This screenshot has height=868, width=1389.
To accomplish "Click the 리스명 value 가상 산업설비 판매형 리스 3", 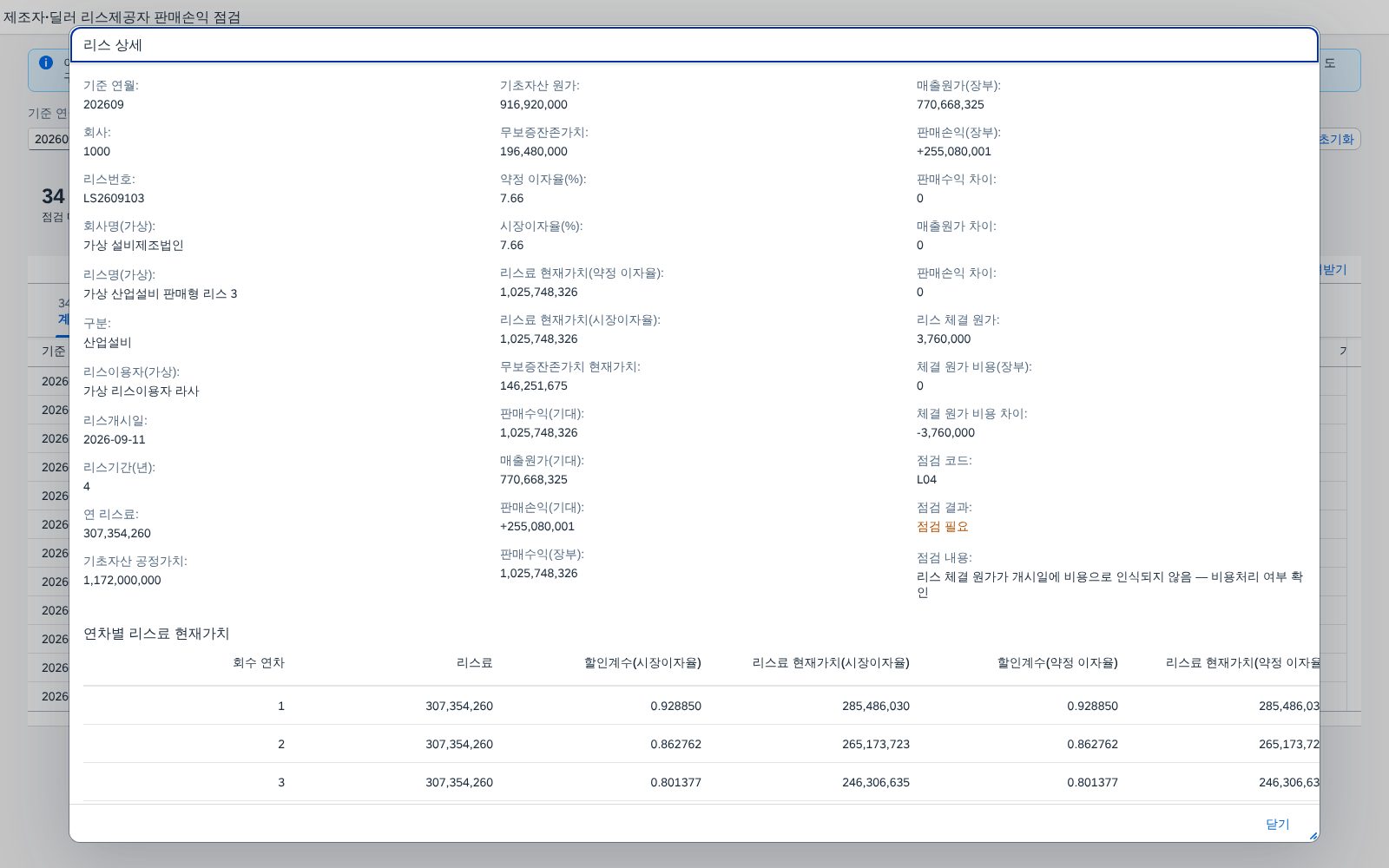I will (161, 293).
